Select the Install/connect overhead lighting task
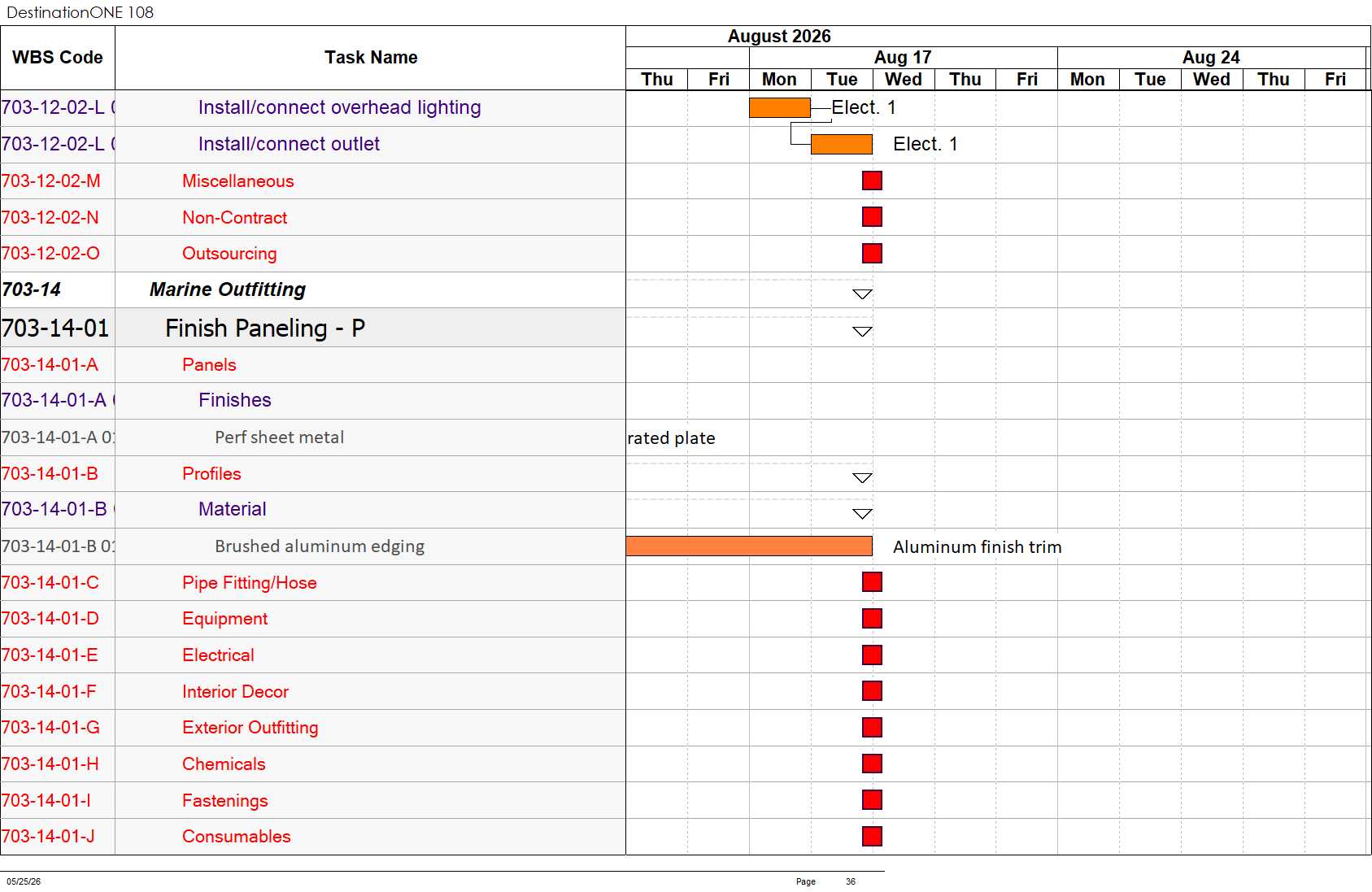The image size is (1372, 892). (x=339, y=107)
